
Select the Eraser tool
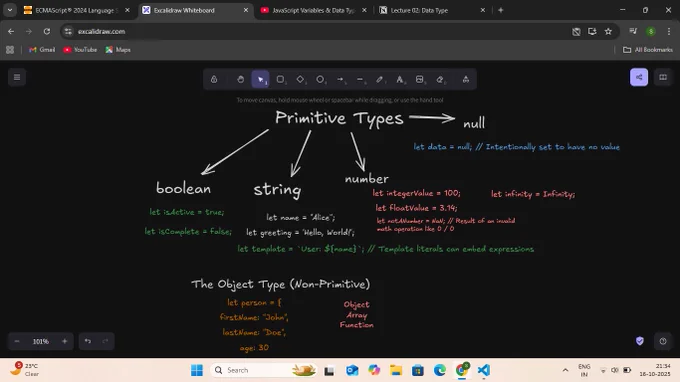pyautogui.click(x=440, y=79)
